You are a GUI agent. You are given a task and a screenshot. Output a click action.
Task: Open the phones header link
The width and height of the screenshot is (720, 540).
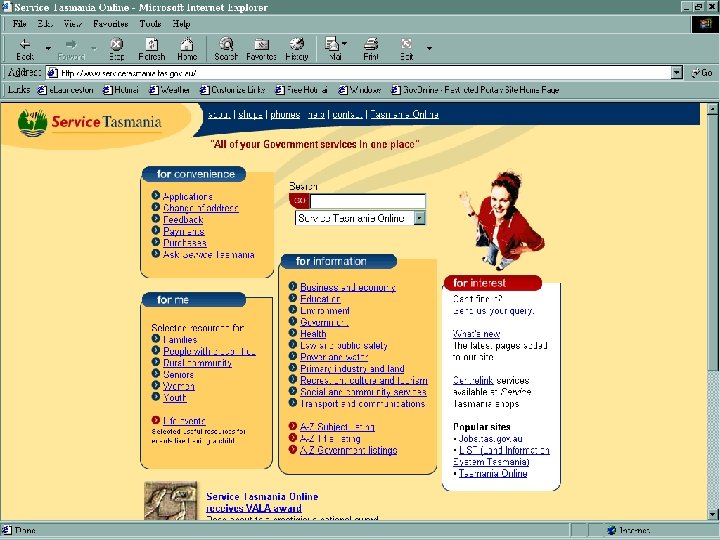285,114
